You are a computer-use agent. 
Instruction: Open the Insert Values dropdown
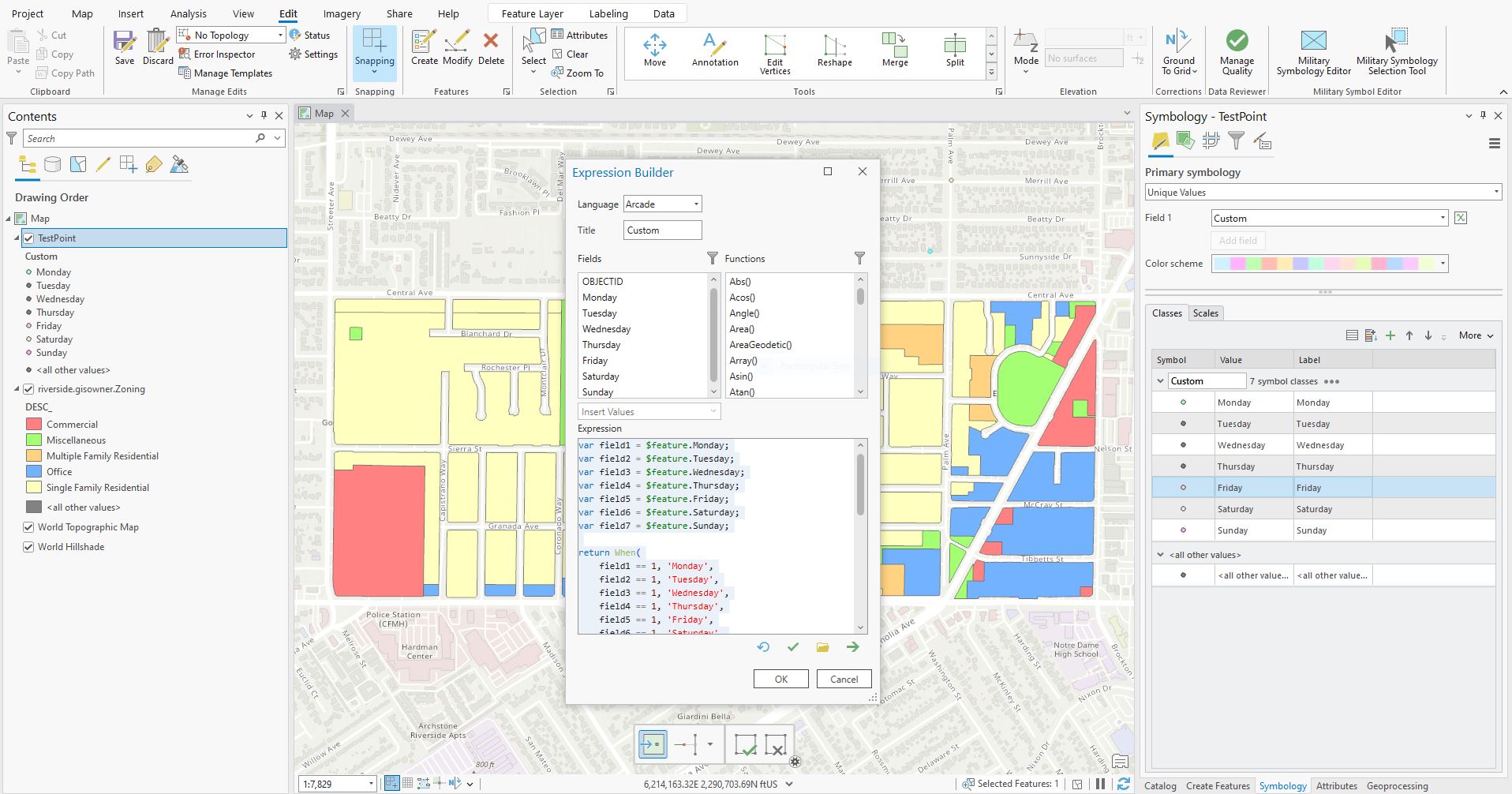pyautogui.click(x=649, y=412)
